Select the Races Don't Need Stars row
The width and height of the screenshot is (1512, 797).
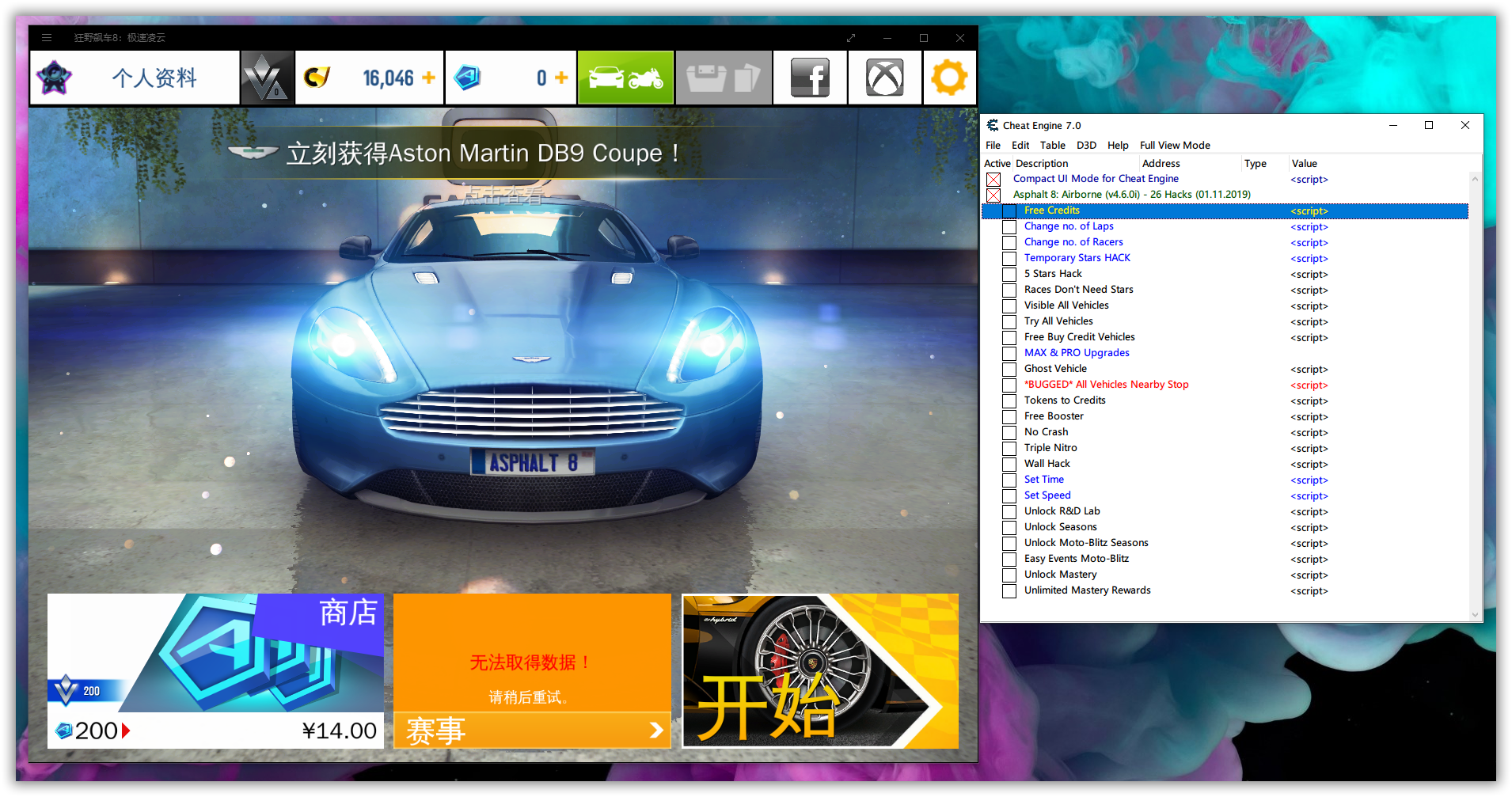pyautogui.click(x=1225, y=290)
